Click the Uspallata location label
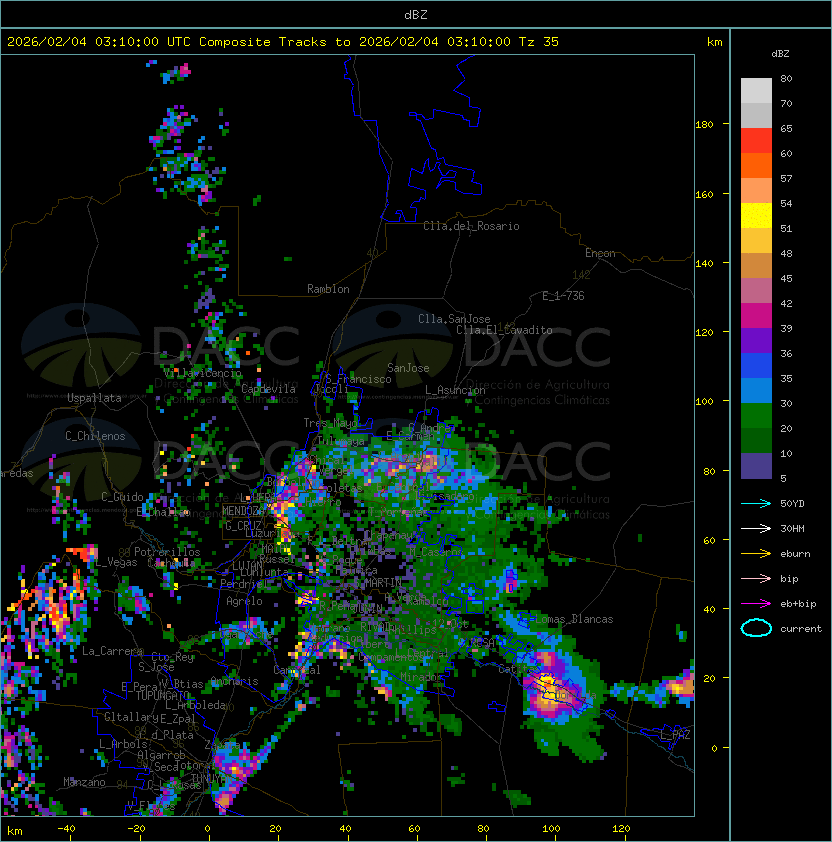 pos(94,398)
